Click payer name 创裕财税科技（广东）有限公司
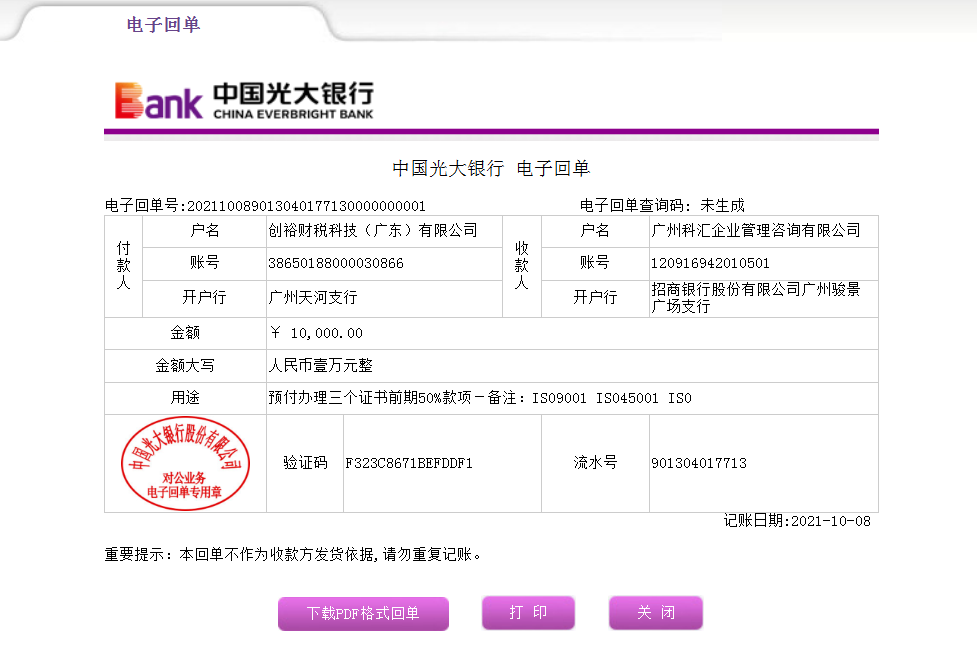The image size is (977, 660). [373, 231]
